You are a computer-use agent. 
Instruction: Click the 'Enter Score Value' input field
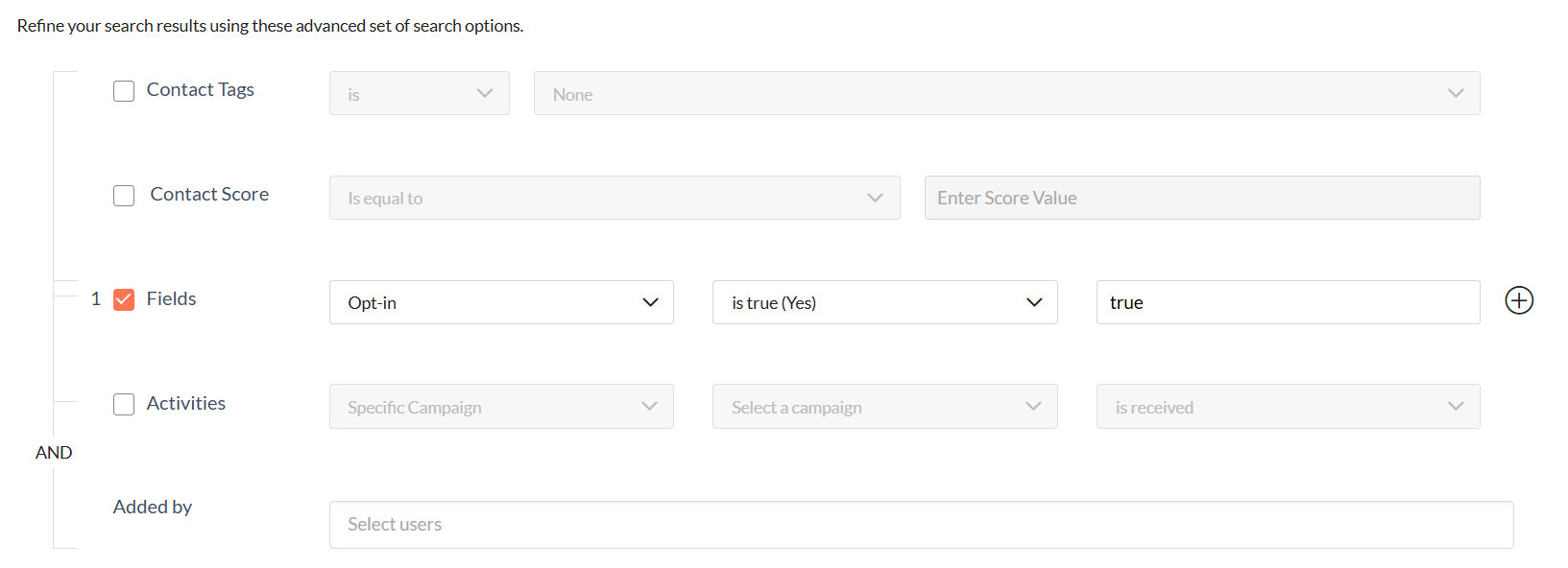pos(1201,198)
